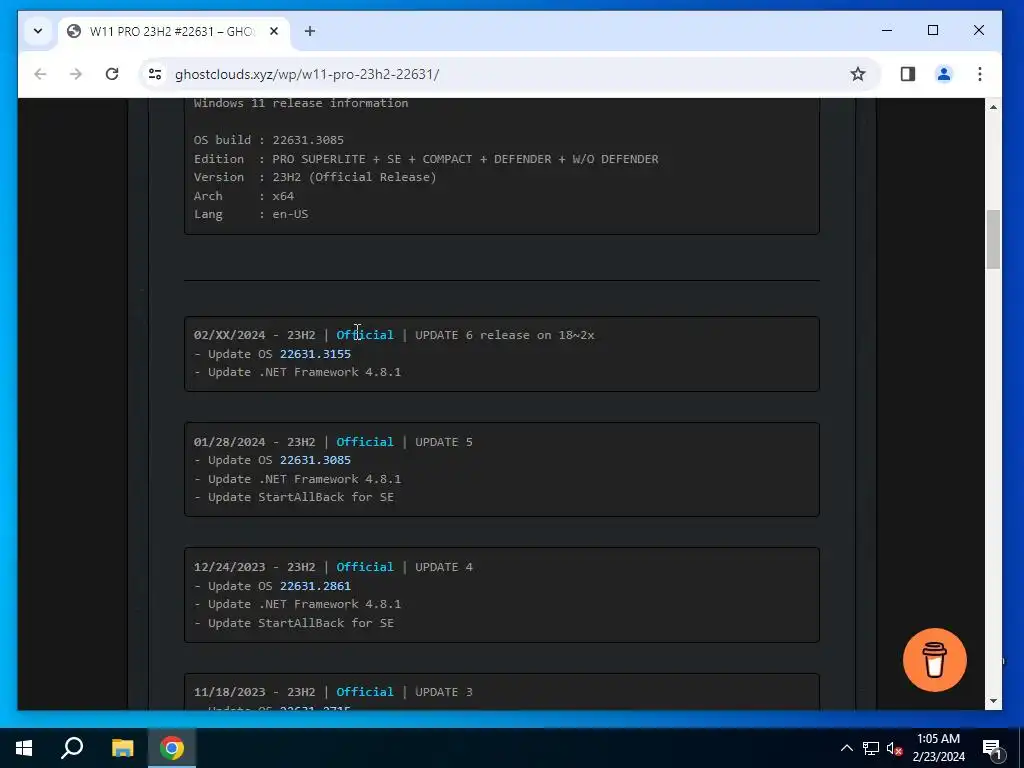
Task: Open the 22631.2861 build link
Action: point(315,586)
